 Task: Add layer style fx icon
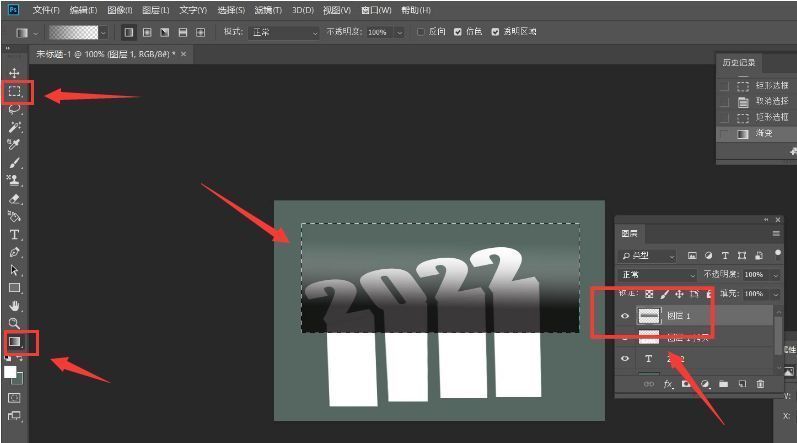[668, 384]
